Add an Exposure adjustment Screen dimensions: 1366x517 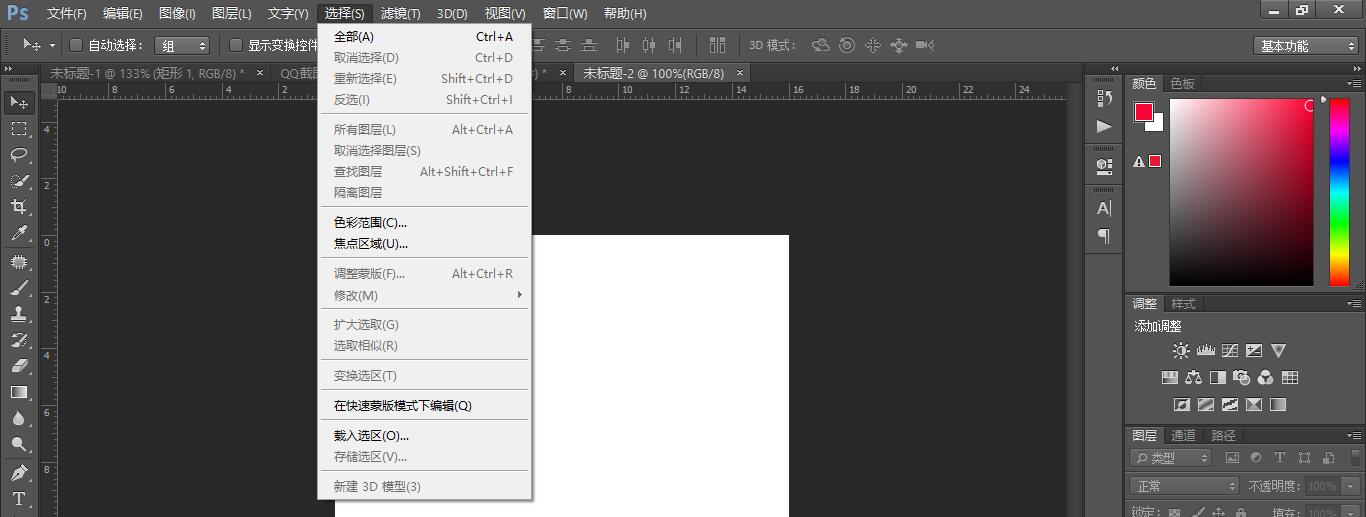[x=1254, y=351]
